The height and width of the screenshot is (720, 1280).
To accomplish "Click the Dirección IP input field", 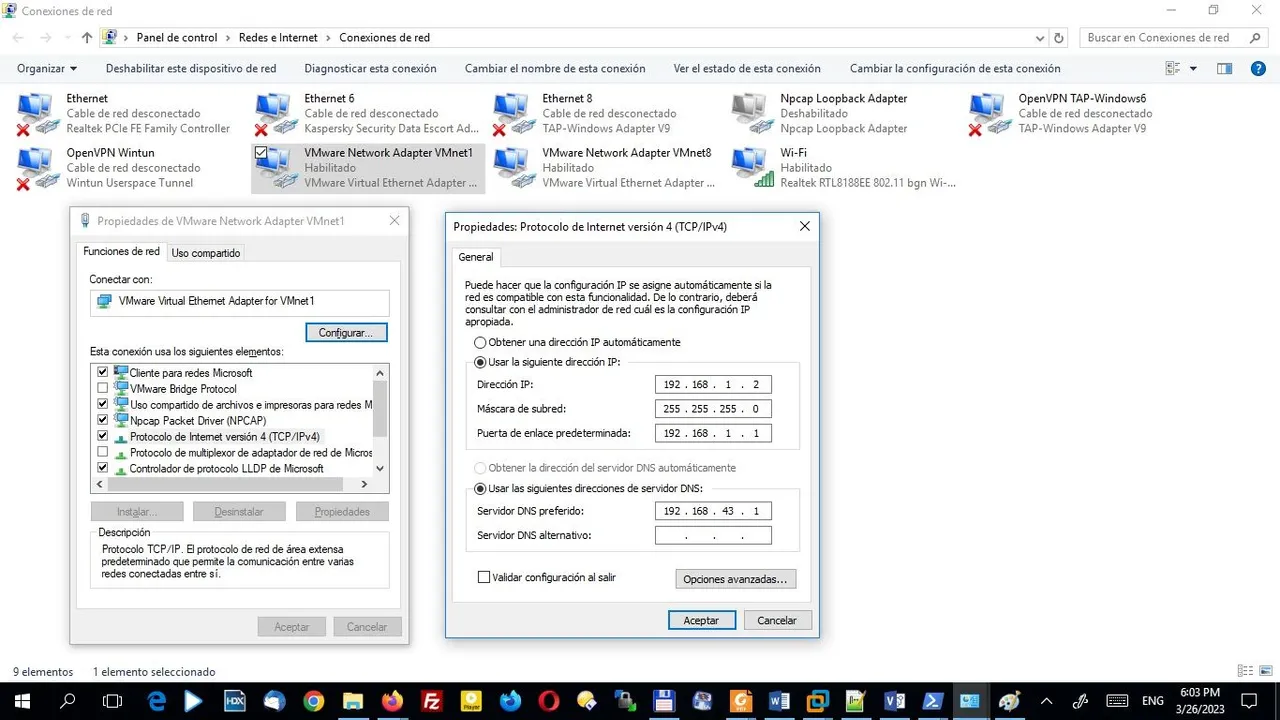I will point(713,384).
